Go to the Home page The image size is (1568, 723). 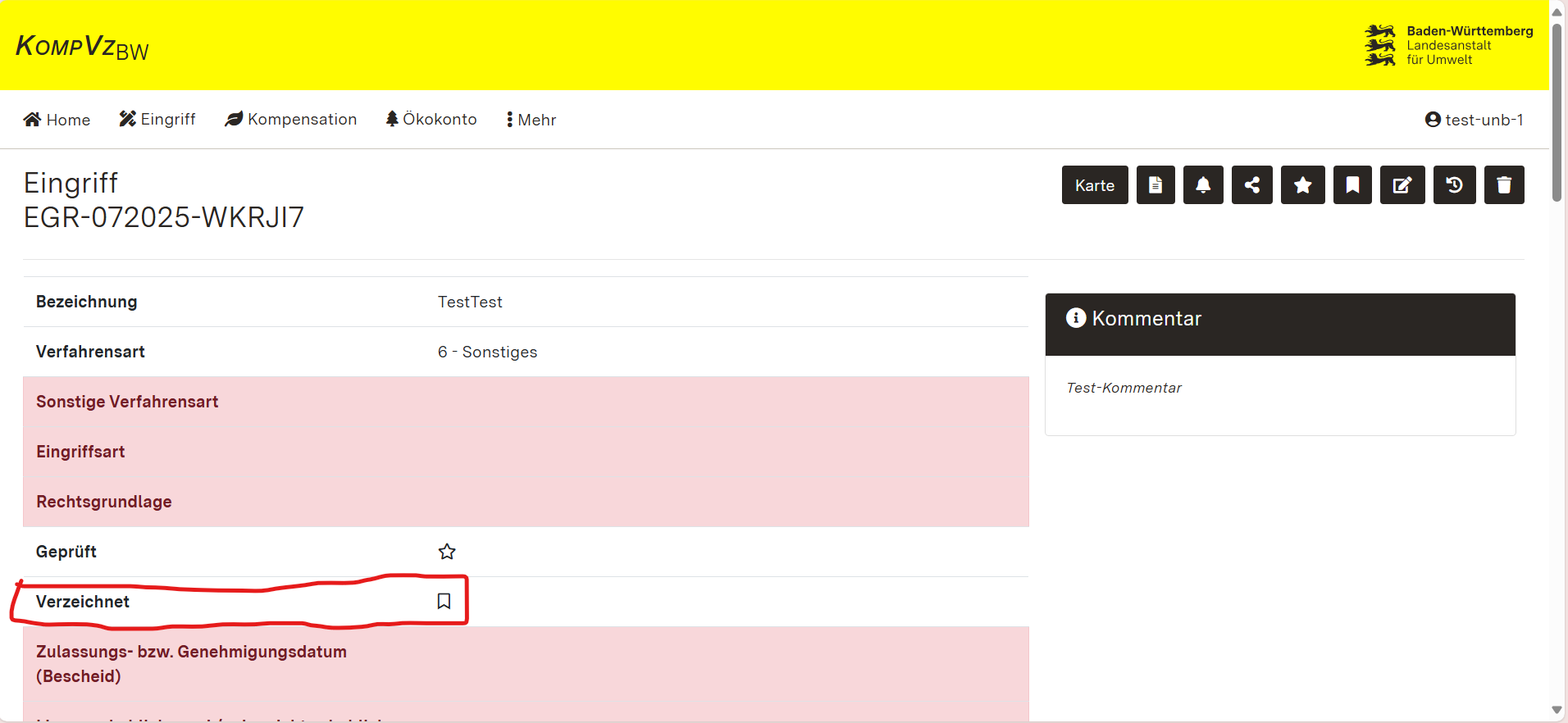tap(57, 120)
